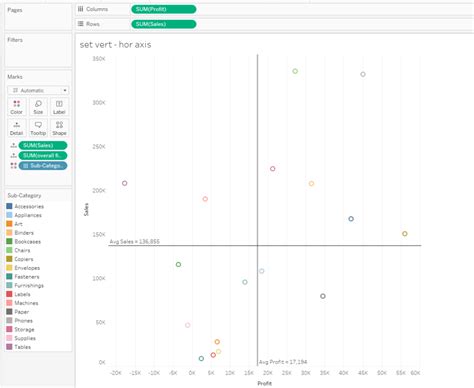
Task: Open the Shape marks card
Action: [x=59, y=128]
